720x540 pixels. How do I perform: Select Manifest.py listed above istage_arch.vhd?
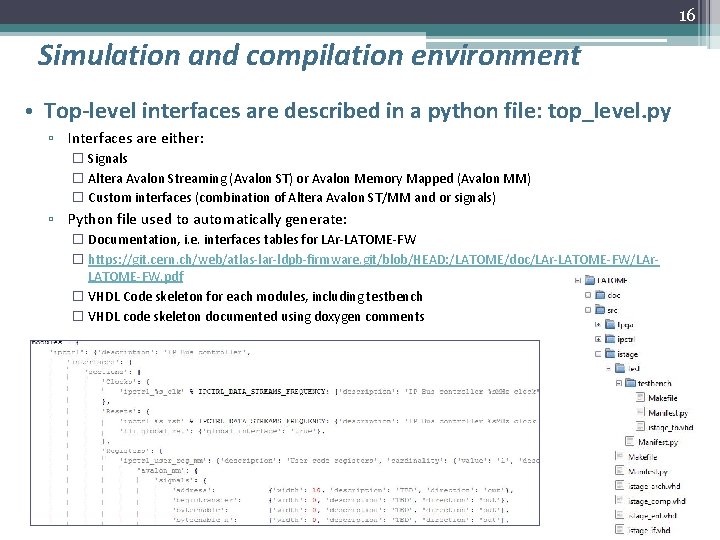[x=648, y=472]
